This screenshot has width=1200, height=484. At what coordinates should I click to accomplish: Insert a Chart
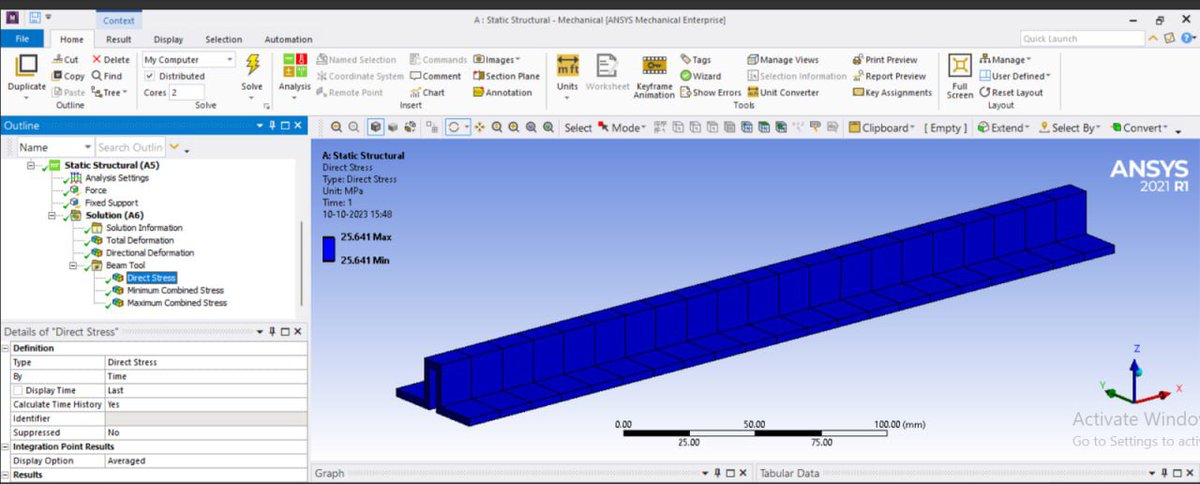pyautogui.click(x=427, y=93)
